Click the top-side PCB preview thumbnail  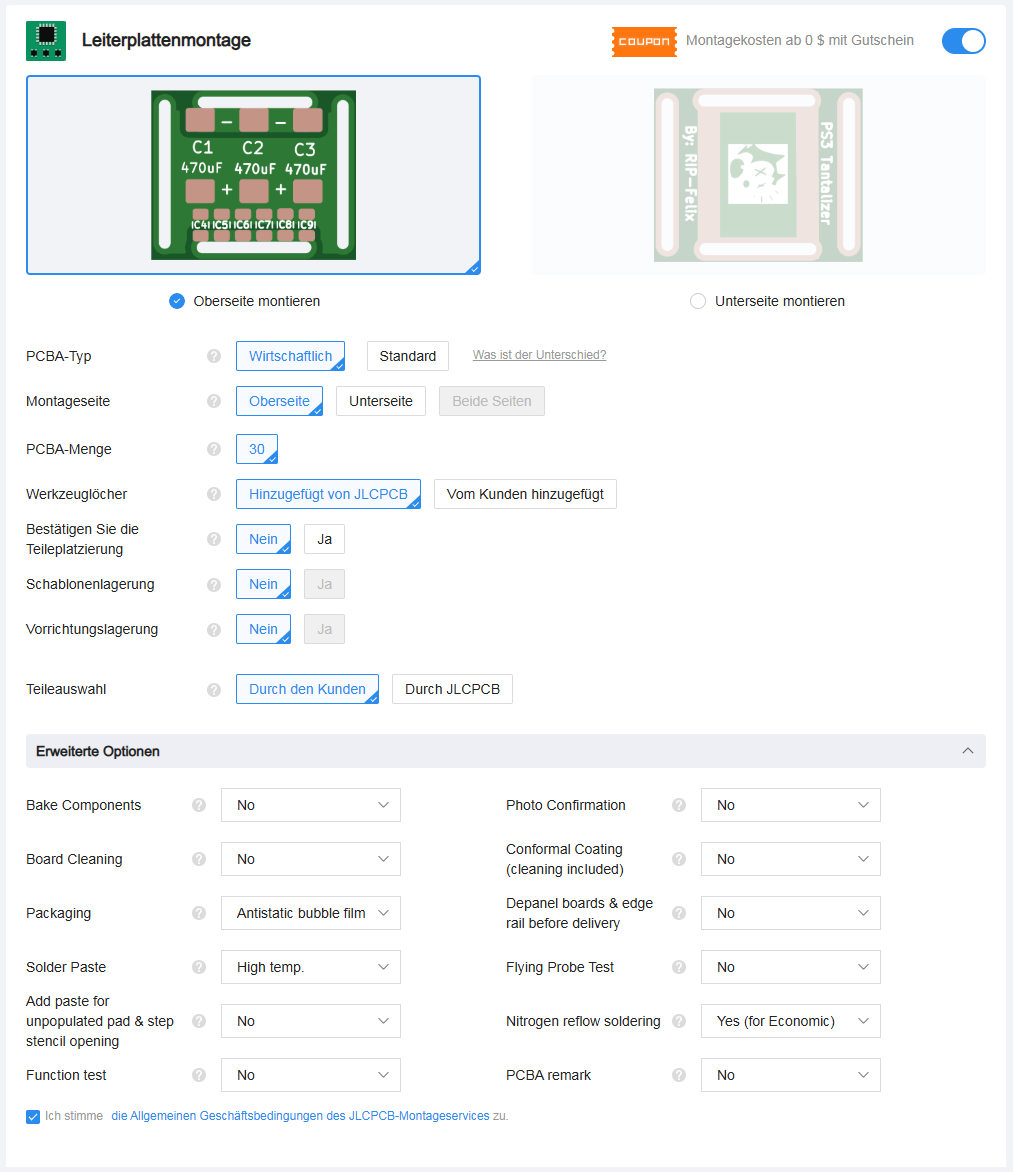pyautogui.click(x=253, y=175)
